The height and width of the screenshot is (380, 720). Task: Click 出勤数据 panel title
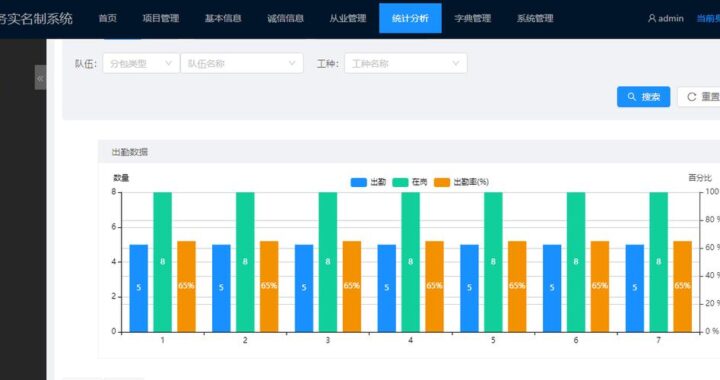(130, 152)
